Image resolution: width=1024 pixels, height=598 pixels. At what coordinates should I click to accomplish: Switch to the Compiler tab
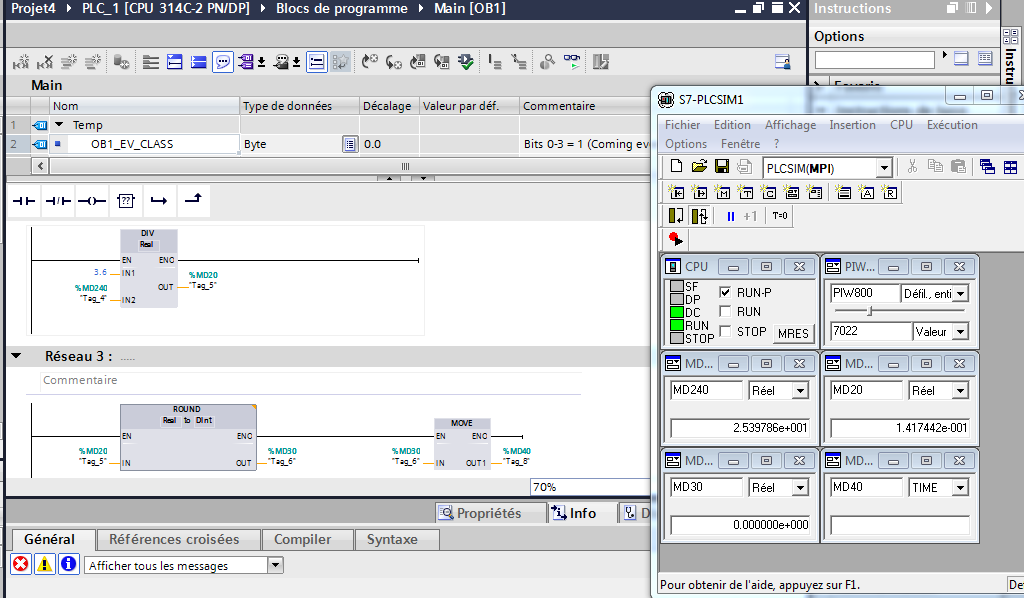click(x=302, y=539)
